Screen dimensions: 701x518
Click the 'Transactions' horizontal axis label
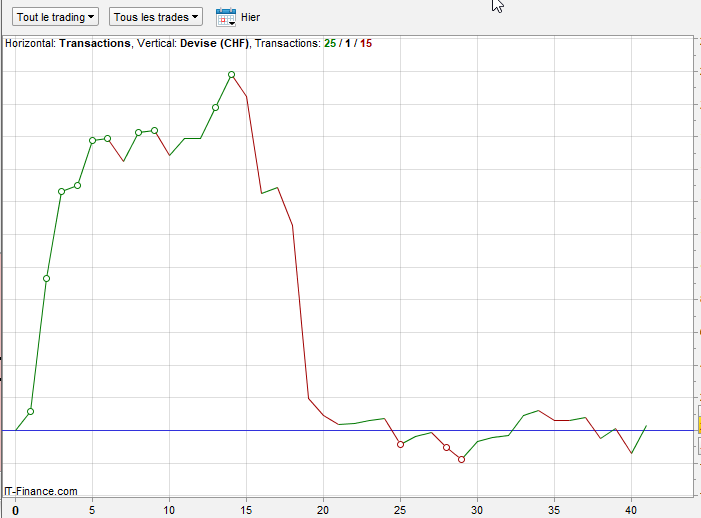(95, 43)
